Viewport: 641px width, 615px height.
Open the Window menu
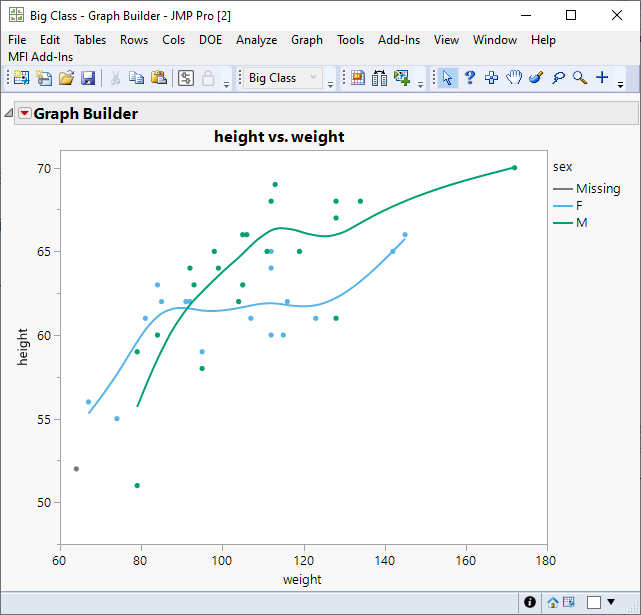[495, 40]
